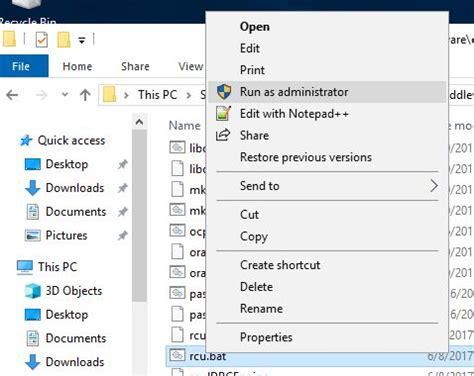Go up one folder level arrow
The image size is (474, 376).
pos(85,95)
